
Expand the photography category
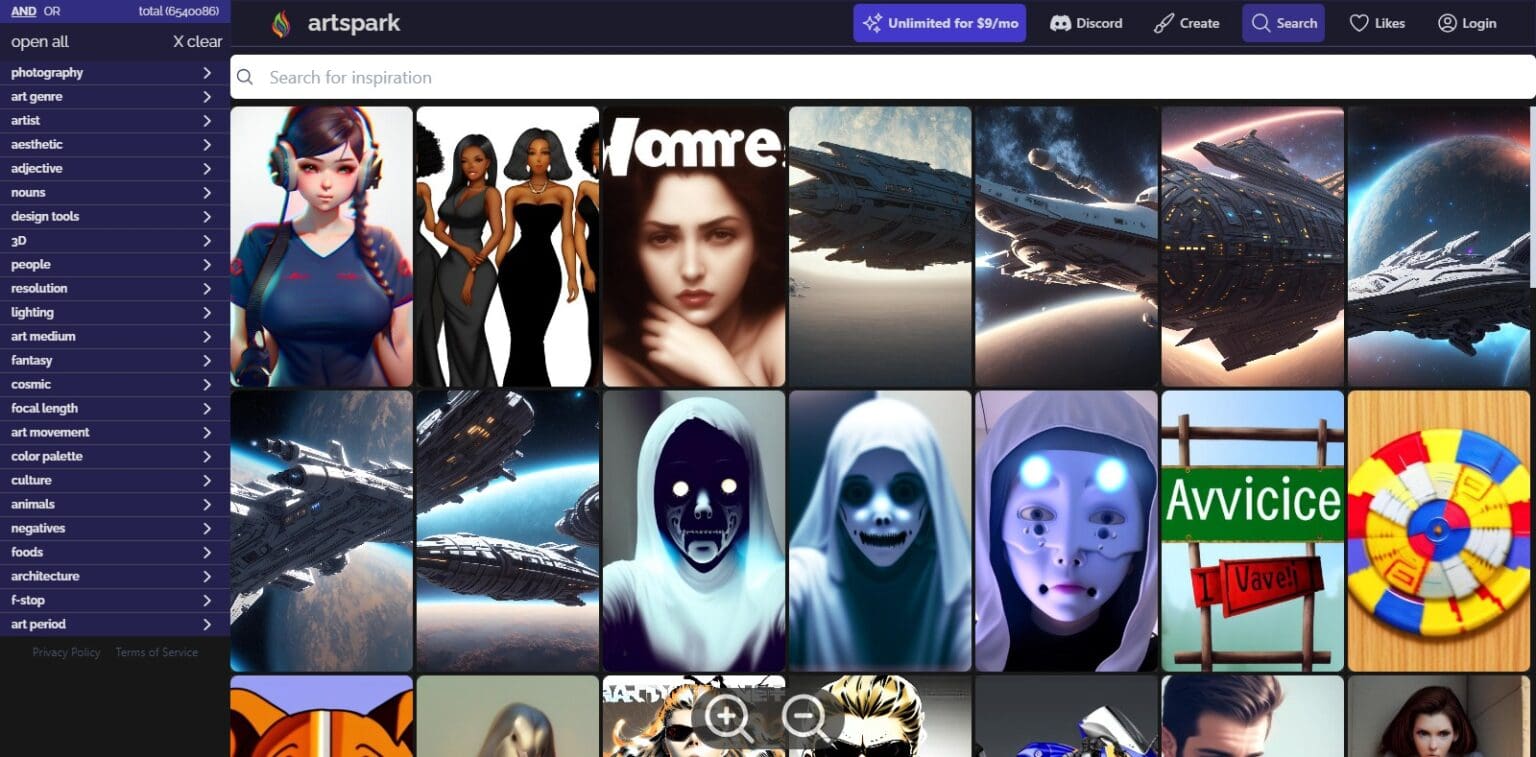(x=115, y=73)
